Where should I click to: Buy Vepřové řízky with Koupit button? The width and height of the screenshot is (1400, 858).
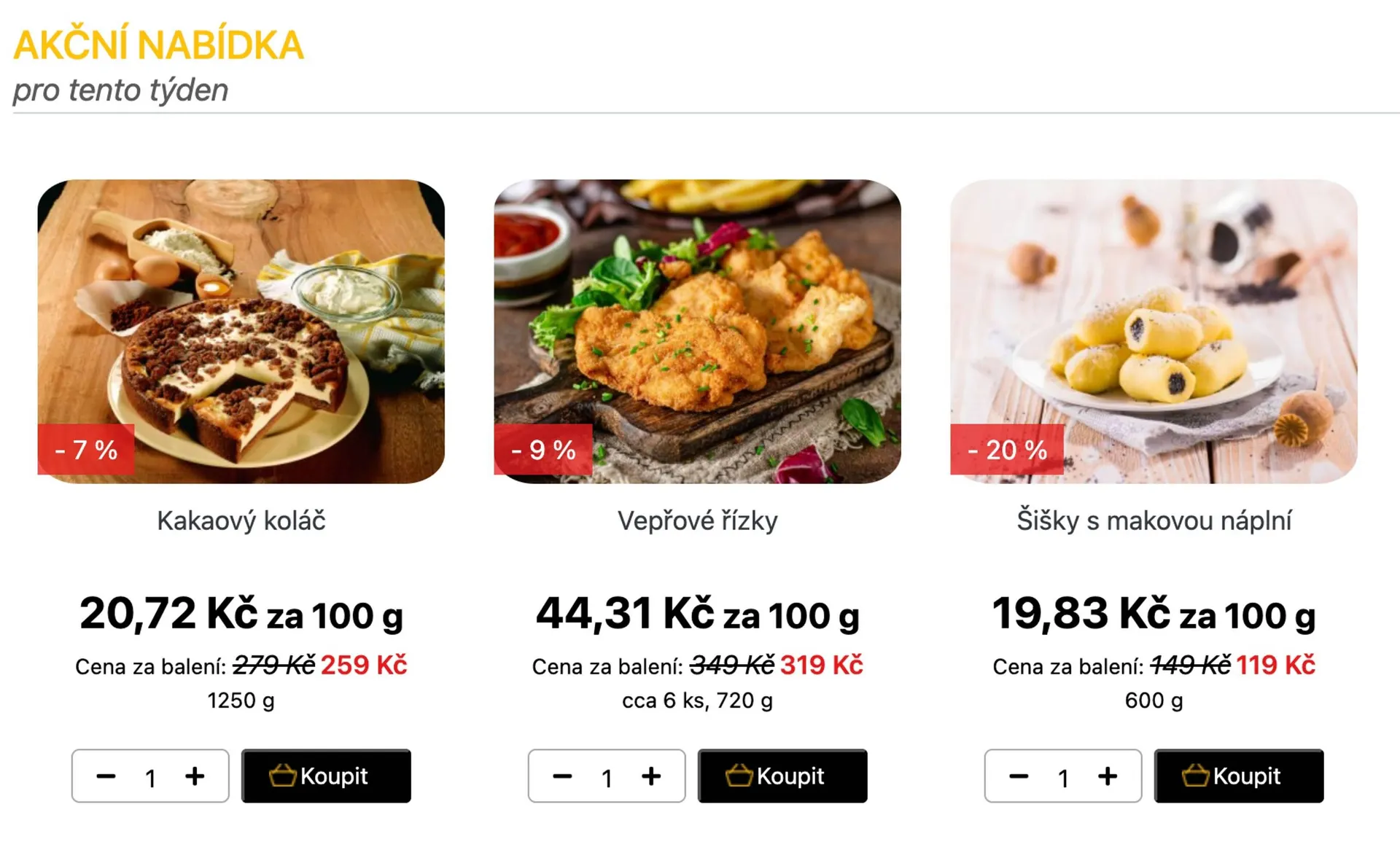(x=782, y=776)
